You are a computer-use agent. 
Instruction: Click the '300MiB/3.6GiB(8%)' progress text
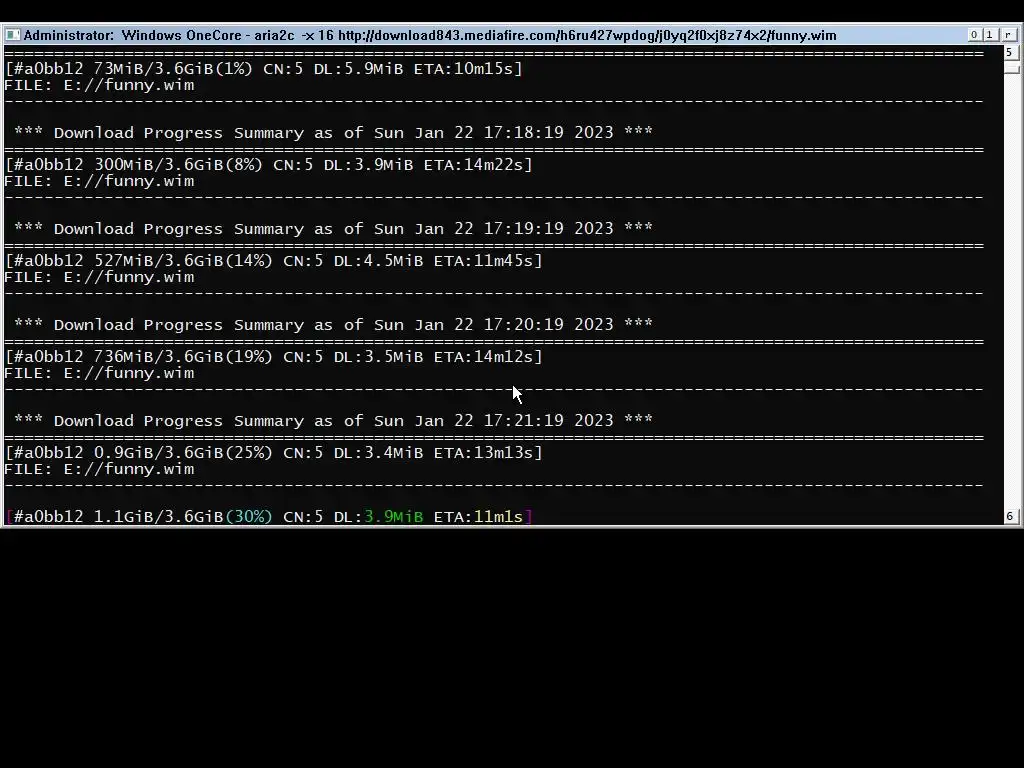point(178,165)
